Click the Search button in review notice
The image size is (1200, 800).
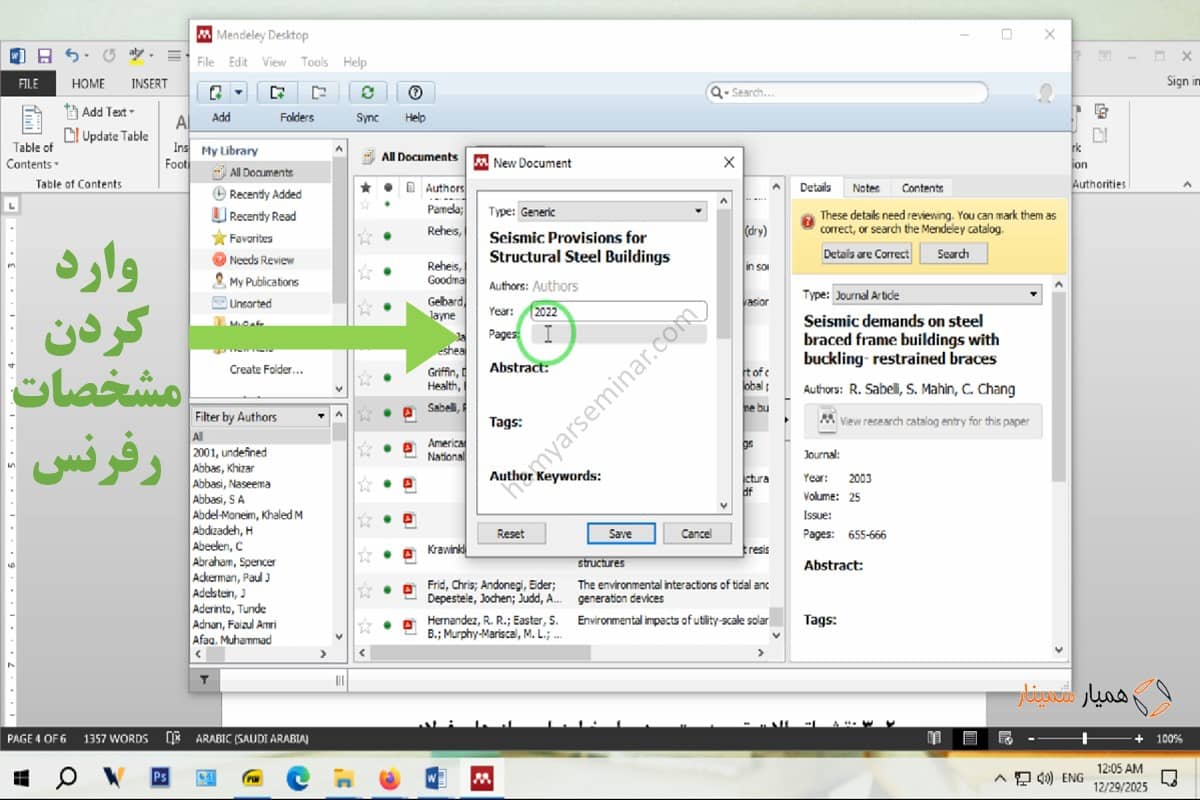953,254
